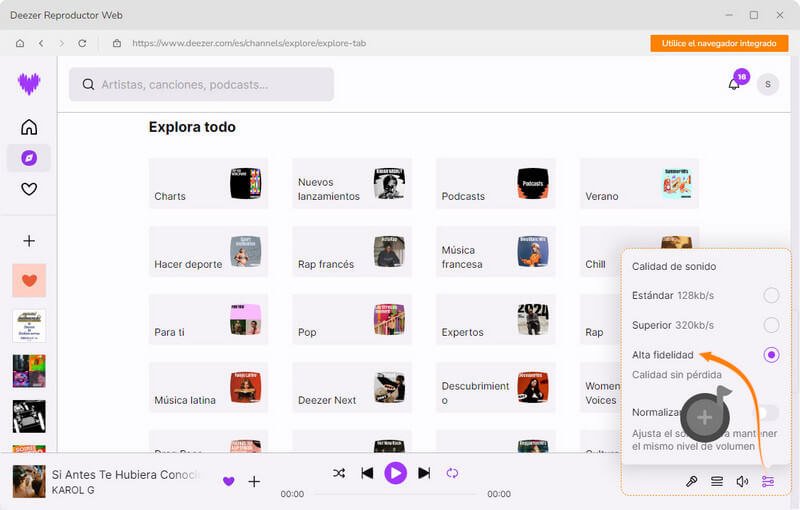Click Utilice el navegador integrado button
This screenshot has height=510, width=800.
tap(719, 43)
